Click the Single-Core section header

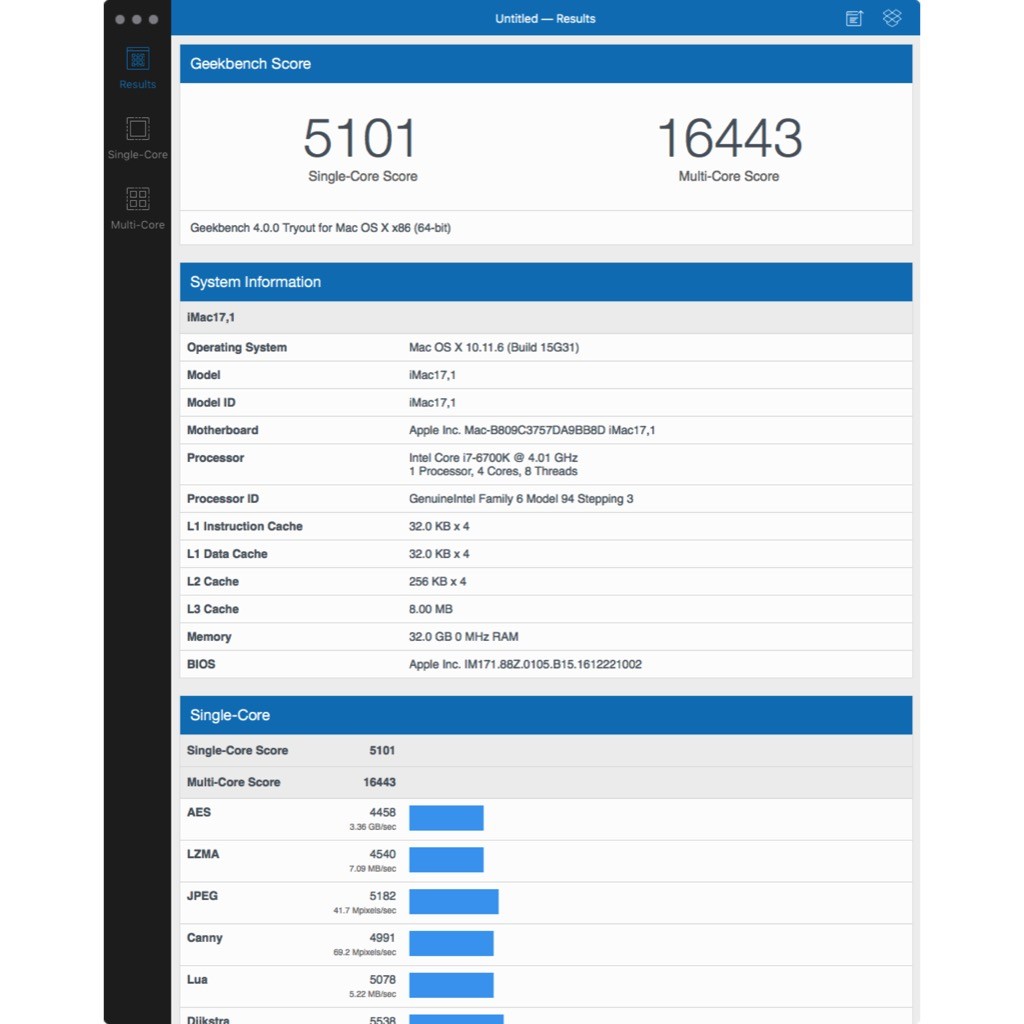pyautogui.click(x=546, y=715)
